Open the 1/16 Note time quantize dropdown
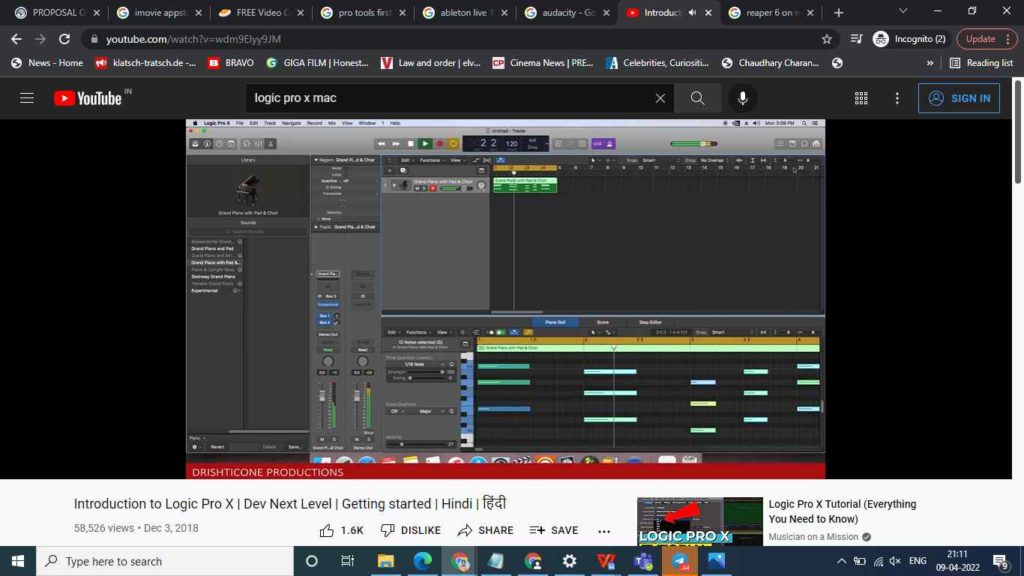The height and width of the screenshot is (576, 1024). pos(420,364)
